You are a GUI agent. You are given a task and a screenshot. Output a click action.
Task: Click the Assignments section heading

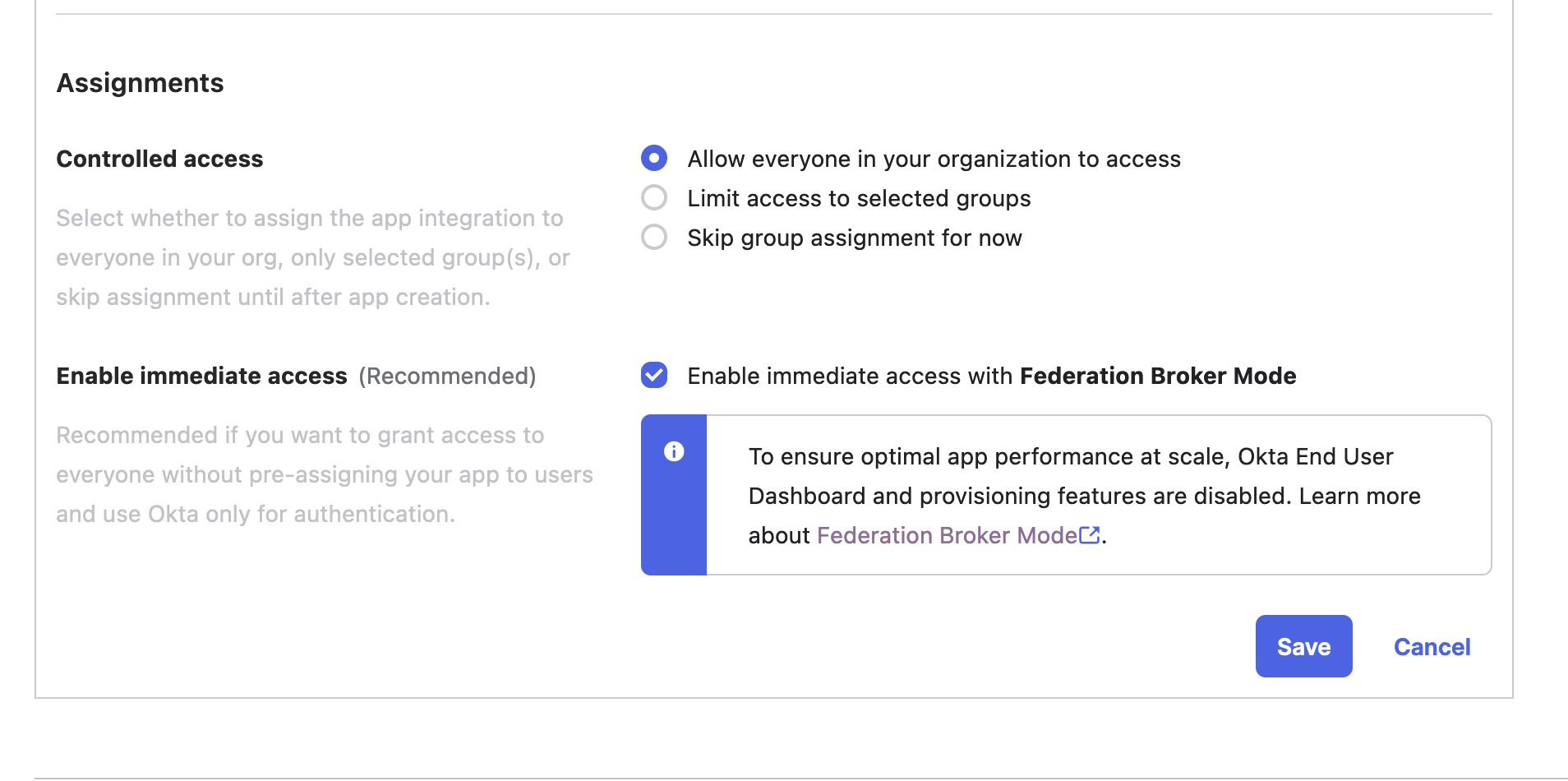click(140, 83)
